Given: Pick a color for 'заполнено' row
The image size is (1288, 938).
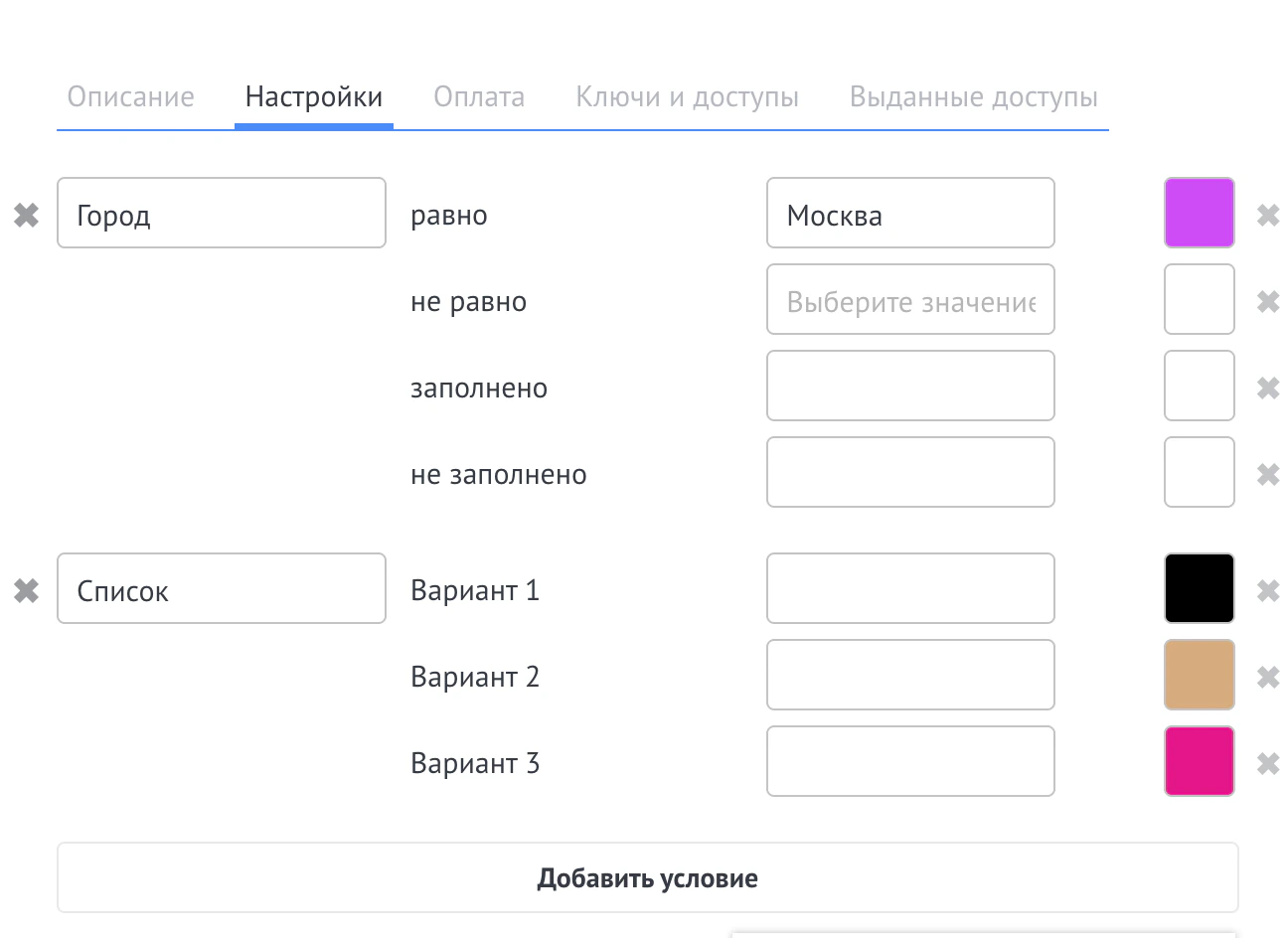Looking at the screenshot, I should point(1200,386).
